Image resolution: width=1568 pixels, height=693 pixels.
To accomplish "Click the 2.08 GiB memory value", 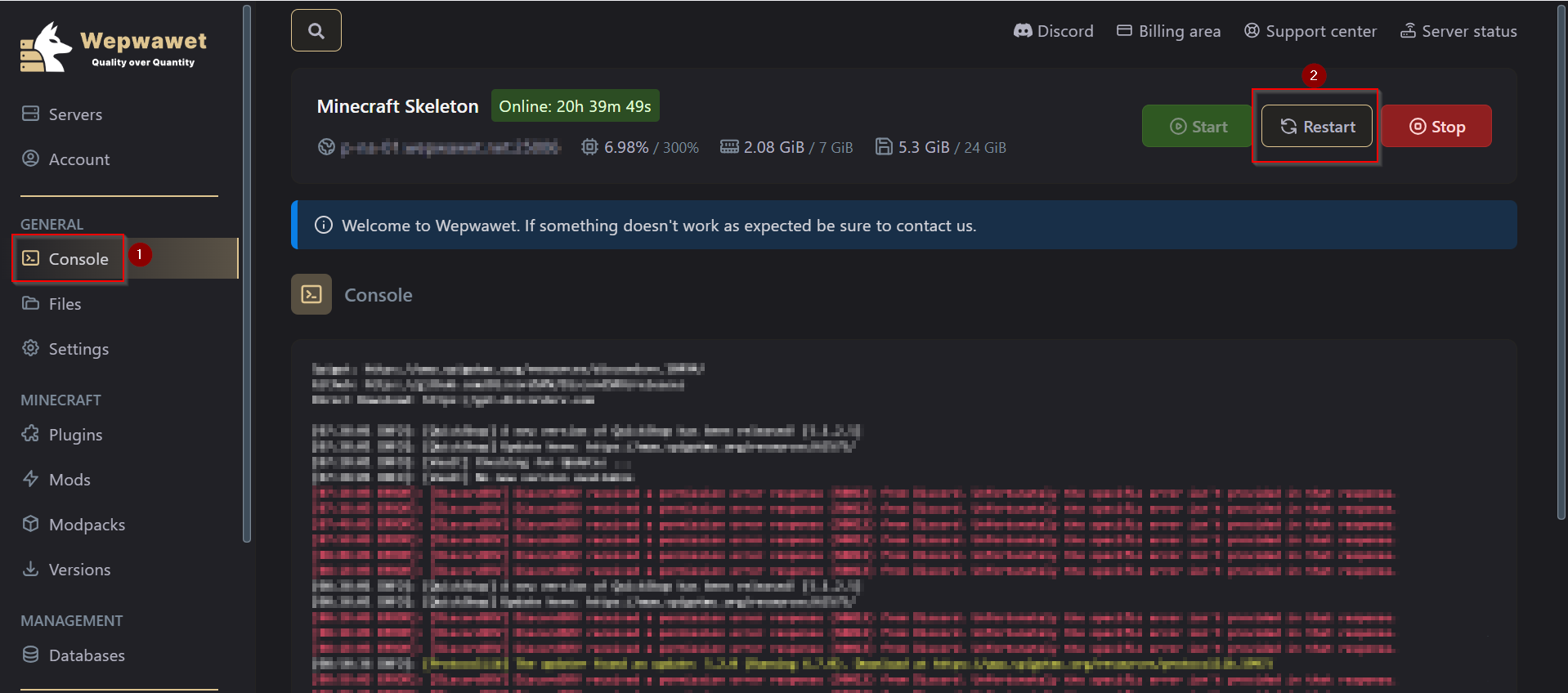I will click(x=774, y=147).
